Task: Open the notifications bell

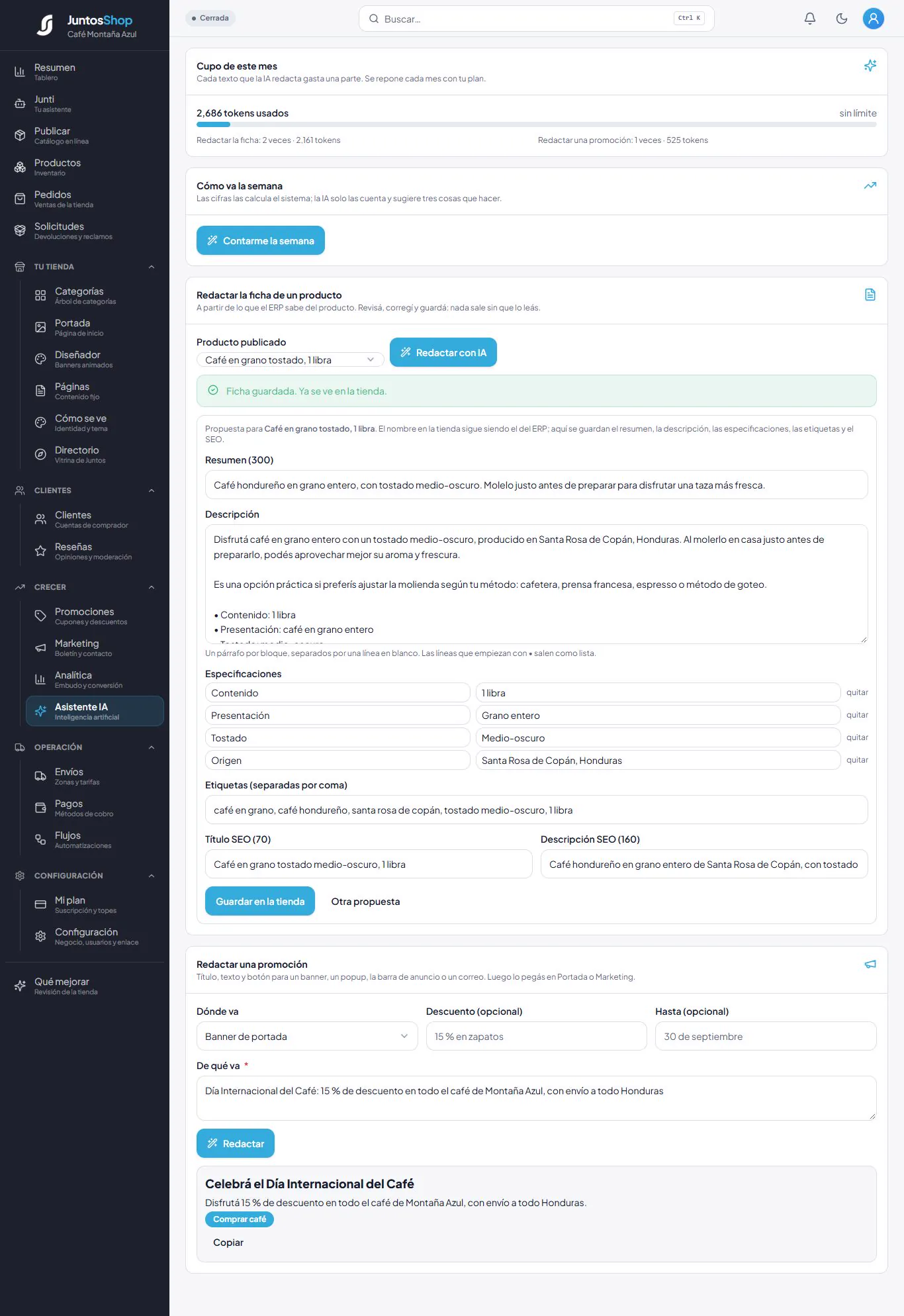Action: (809, 19)
